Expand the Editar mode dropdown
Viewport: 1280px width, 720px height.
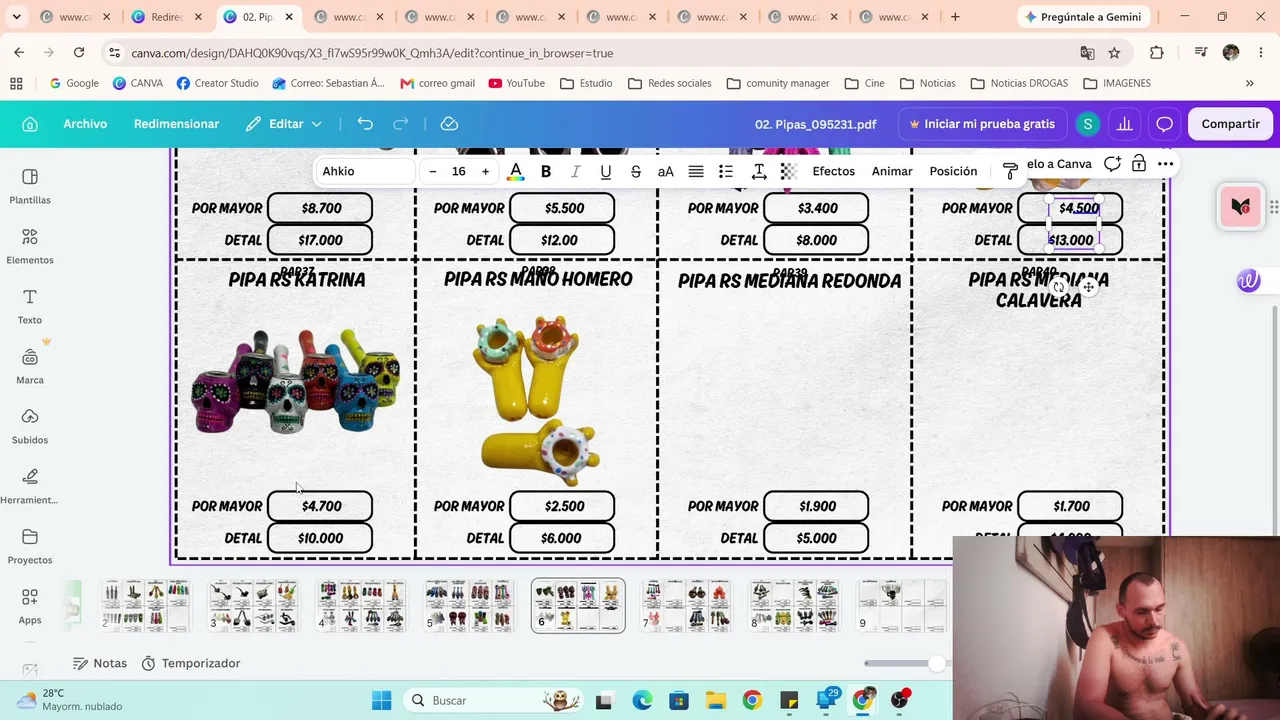[284, 124]
